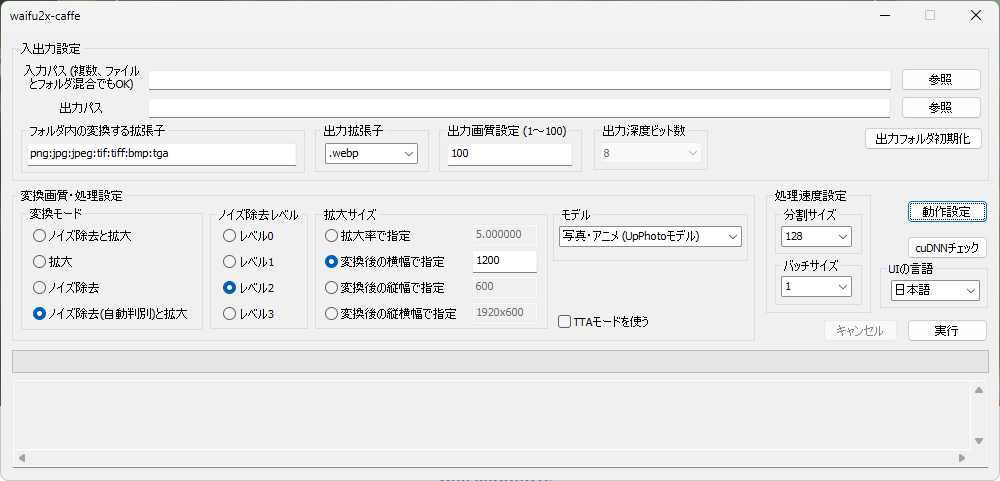Change UI language via 日本語 dropdown
The width and height of the screenshot is (1000, 481).
934,291
